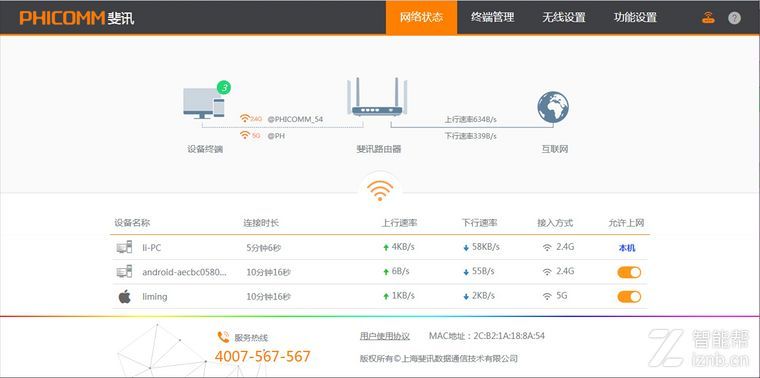Click the 4KB/s upload speed value
This screenshot has height=378, width=760.
(x=403, y=247)
